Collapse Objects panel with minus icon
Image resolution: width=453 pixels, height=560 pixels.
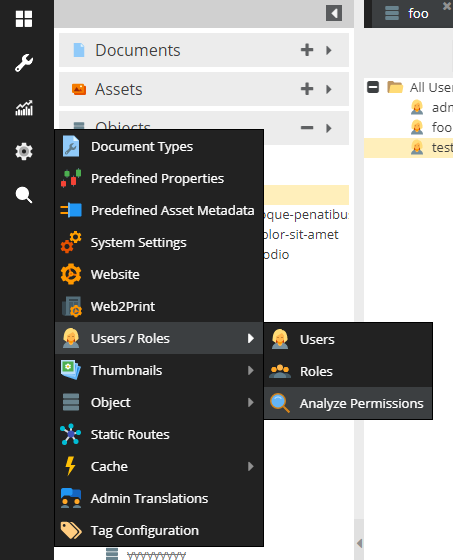pos(307,128)
